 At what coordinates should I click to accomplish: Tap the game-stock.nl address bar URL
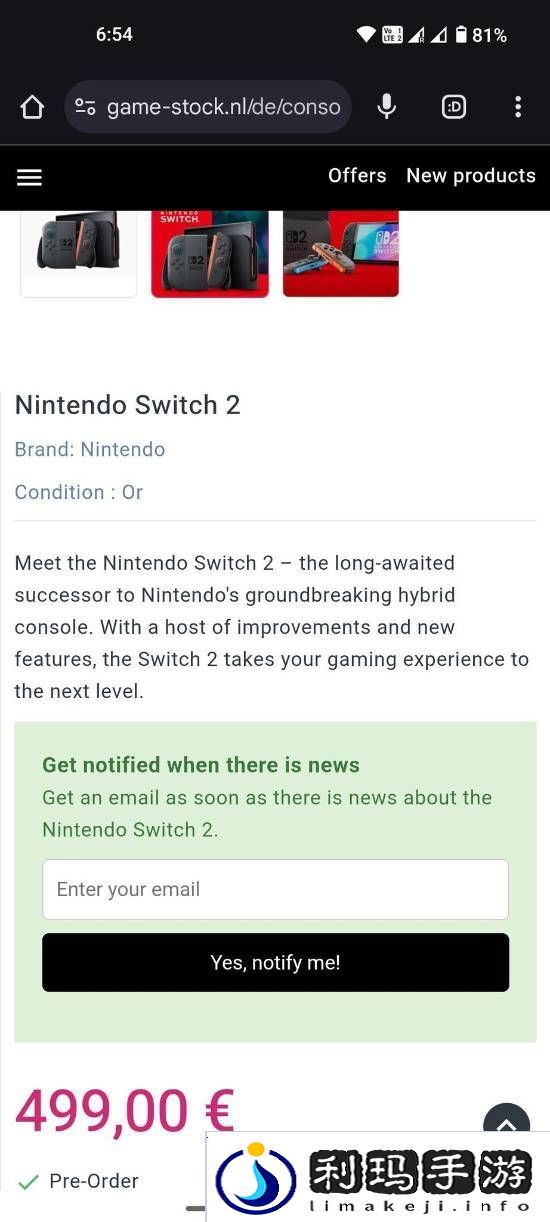pyautogui.click(x=223, y=107)
